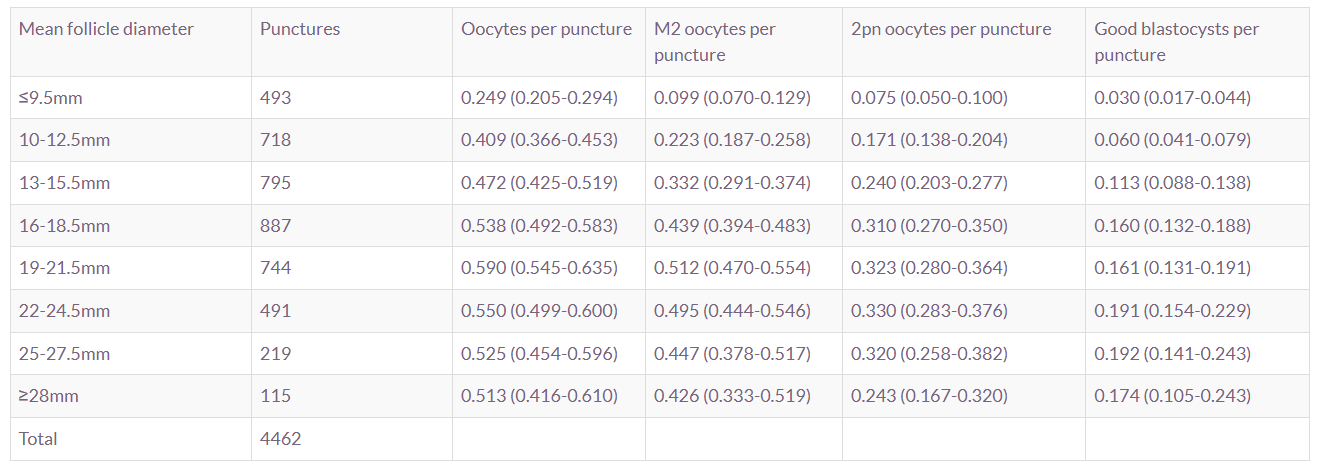Click cell '0.191 (0.154-0.229)'
This screenshot has width=1318, height=471.
[x=1172, y=311]
